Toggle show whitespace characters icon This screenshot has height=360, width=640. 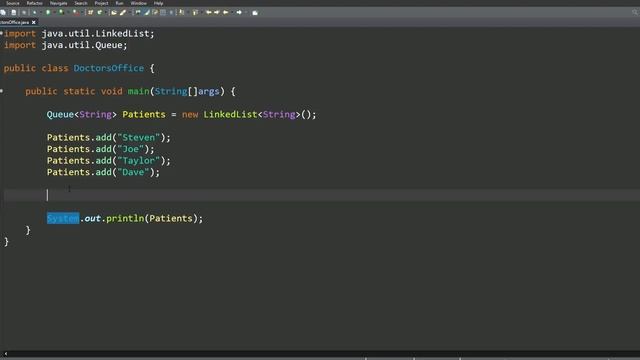(x=171, y=13)
